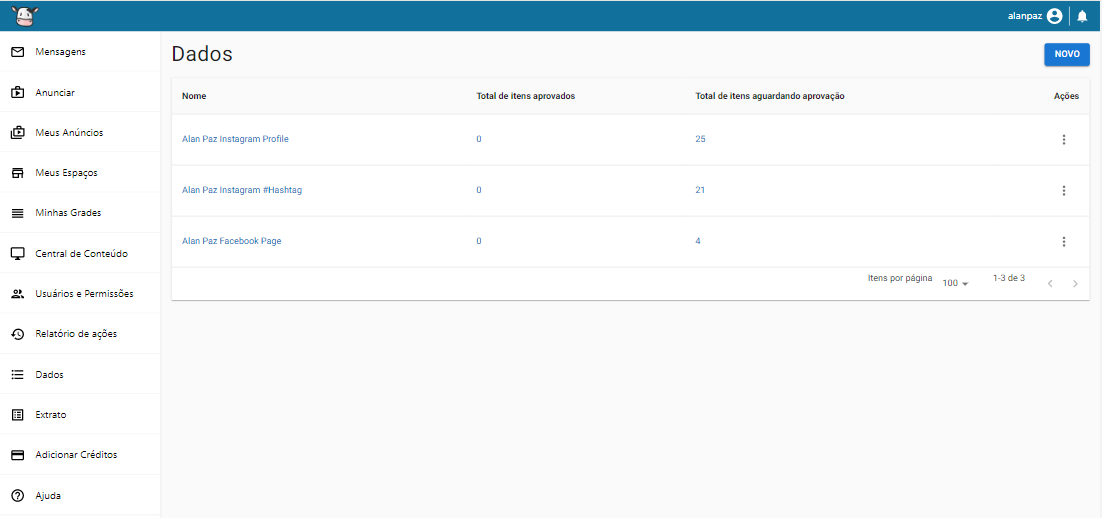Open the Alan Paz Instagram #Hashtag link
1102x518 pixels.
(x=242, y=190)
